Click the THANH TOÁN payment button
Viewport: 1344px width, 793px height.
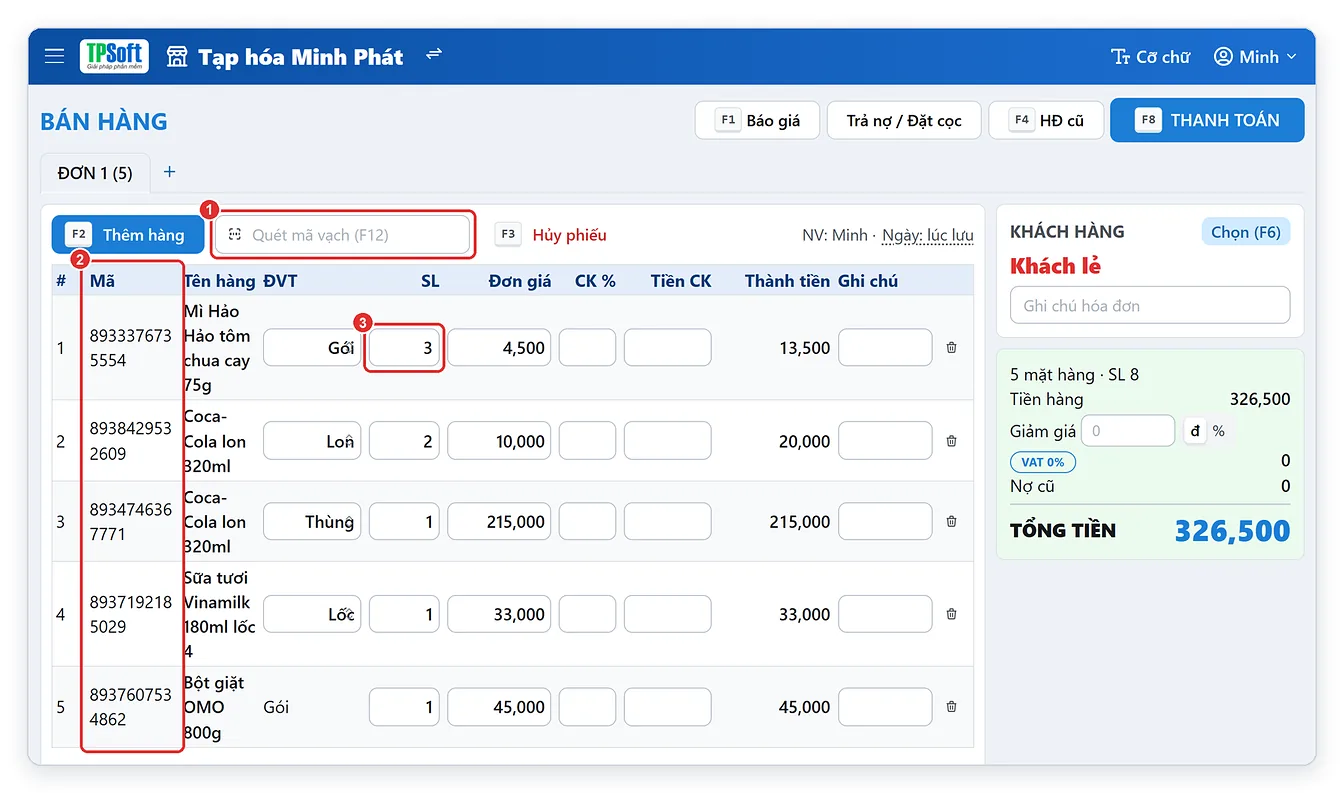[x=1207, y=120]
